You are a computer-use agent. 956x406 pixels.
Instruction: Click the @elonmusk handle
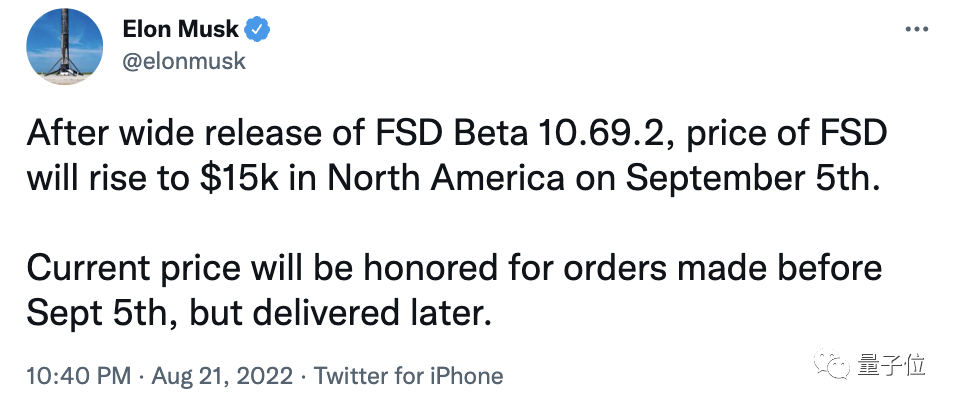(x=183, y=61)
